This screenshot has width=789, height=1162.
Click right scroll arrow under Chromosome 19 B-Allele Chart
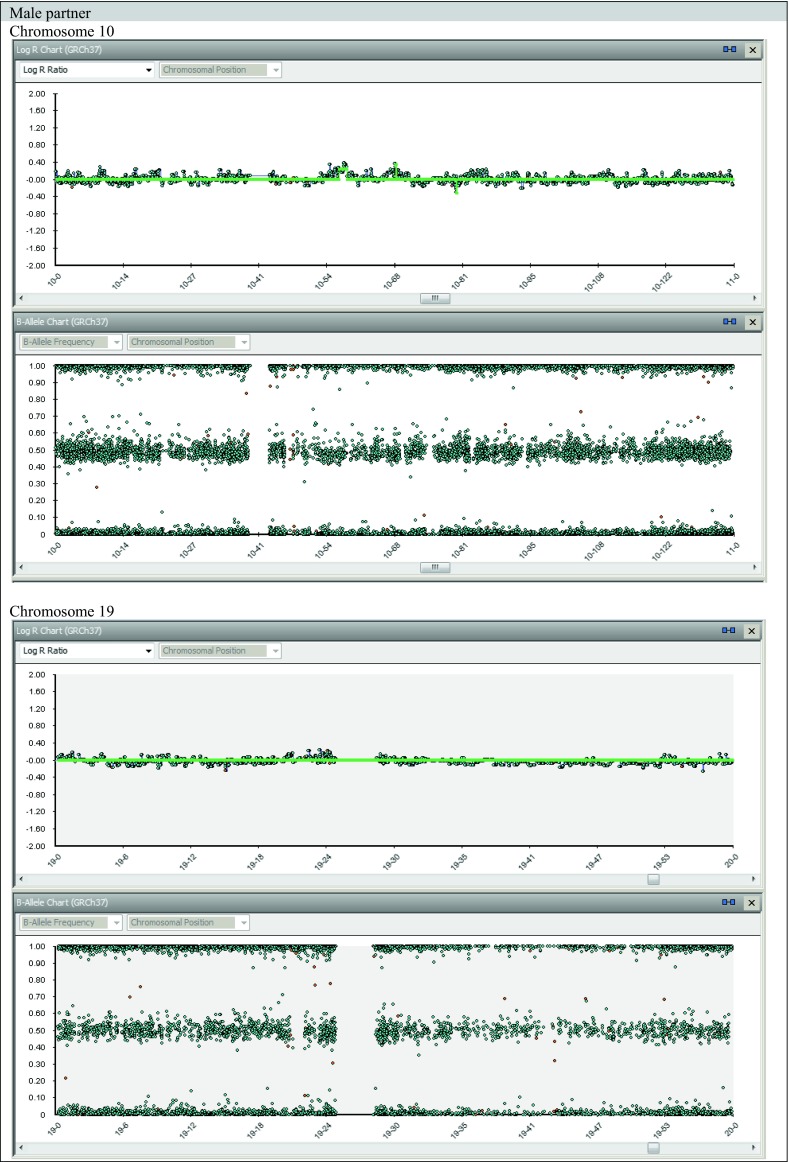coord(753,1148)
